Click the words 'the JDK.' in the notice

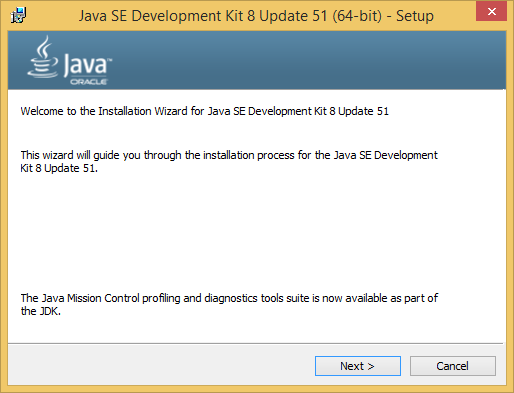pos(41,311)
